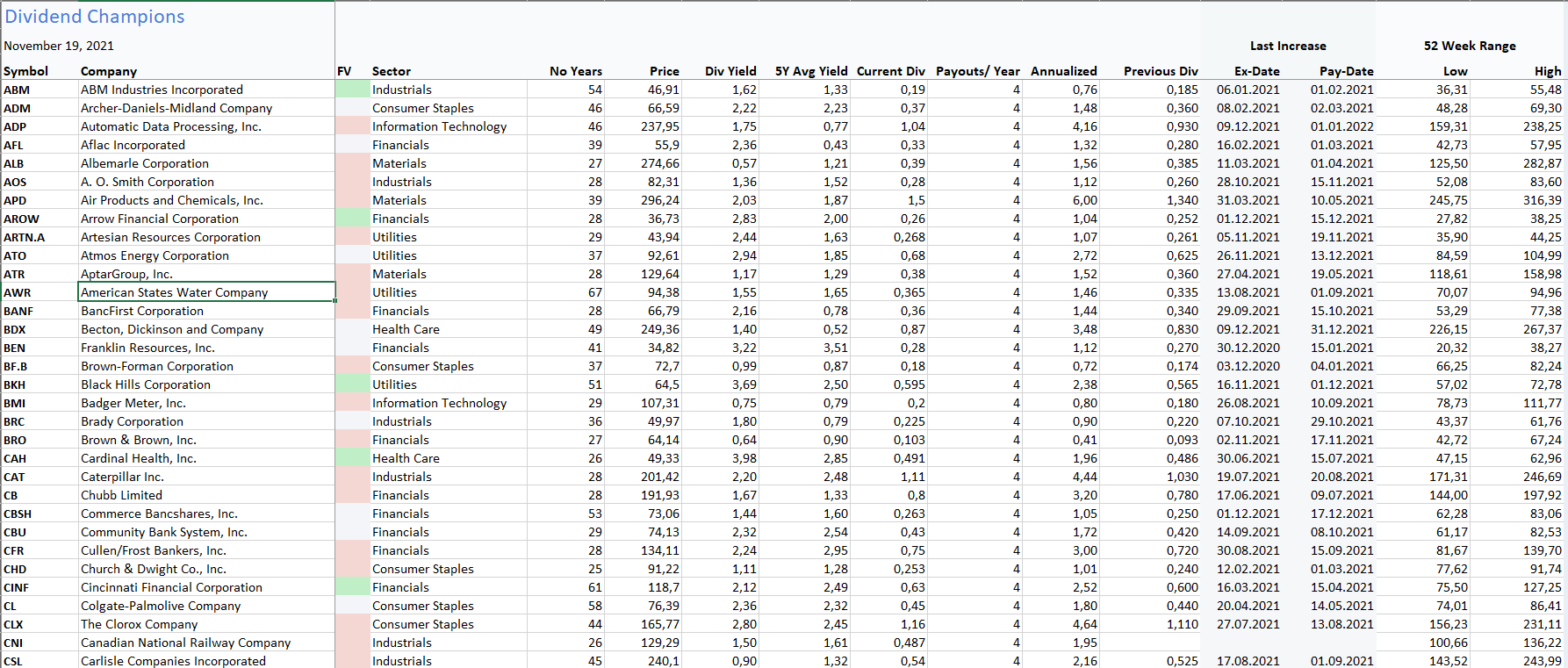Click the Payouts/ Year column header
This screenshot has height=668, width=1568.
point(977,71)
